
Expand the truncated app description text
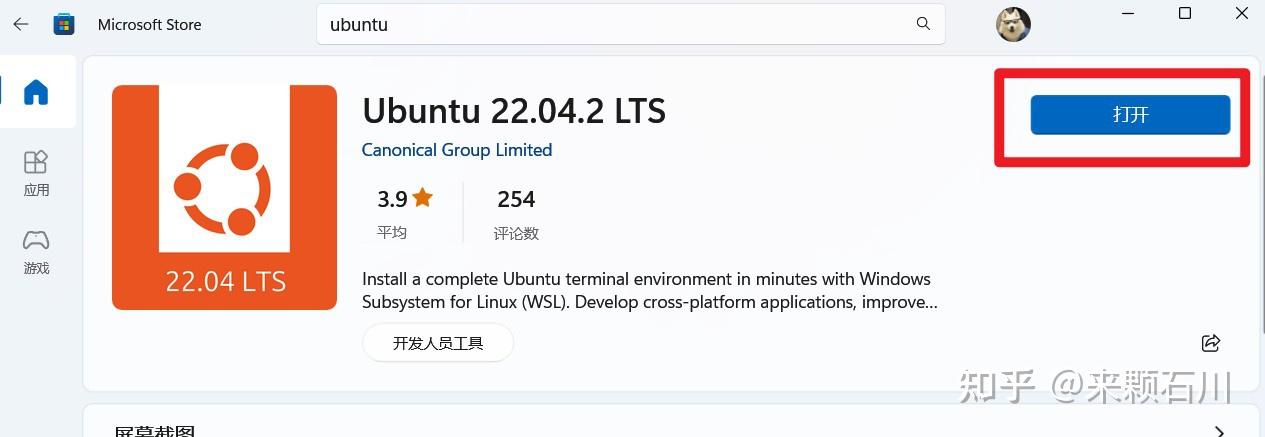[650, 290]
